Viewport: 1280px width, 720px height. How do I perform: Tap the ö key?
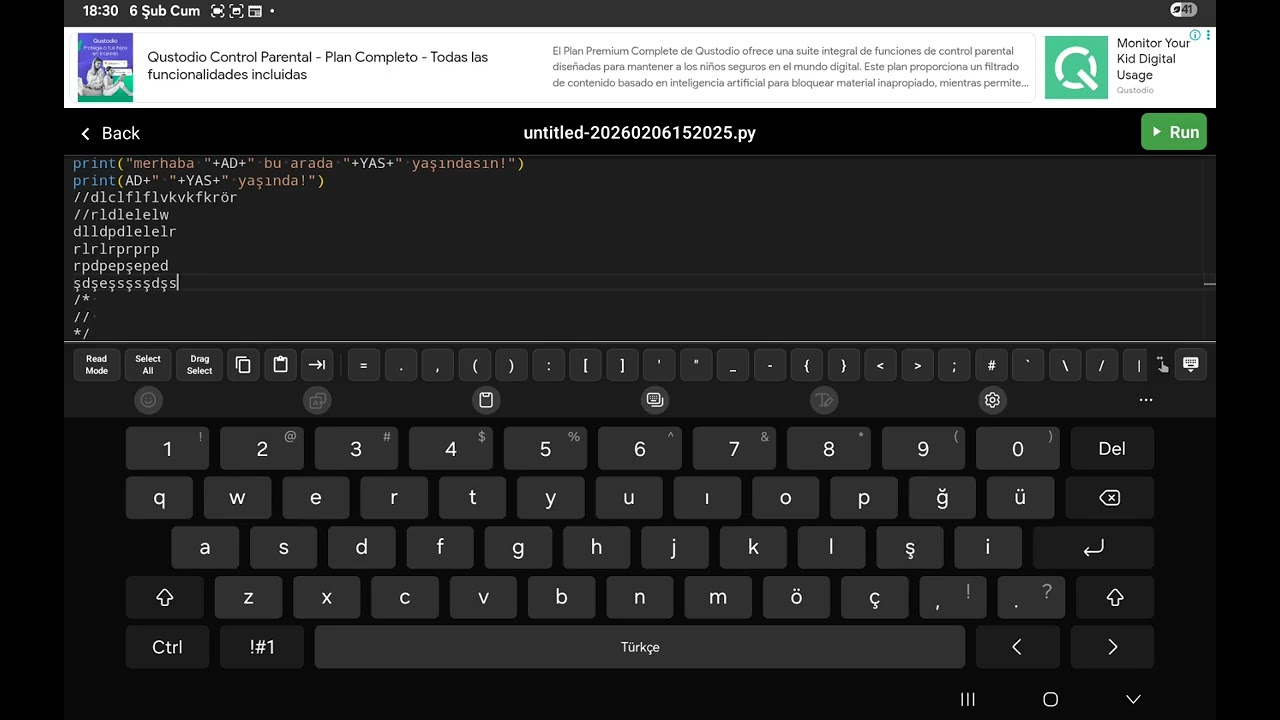(x=796, y=597)
